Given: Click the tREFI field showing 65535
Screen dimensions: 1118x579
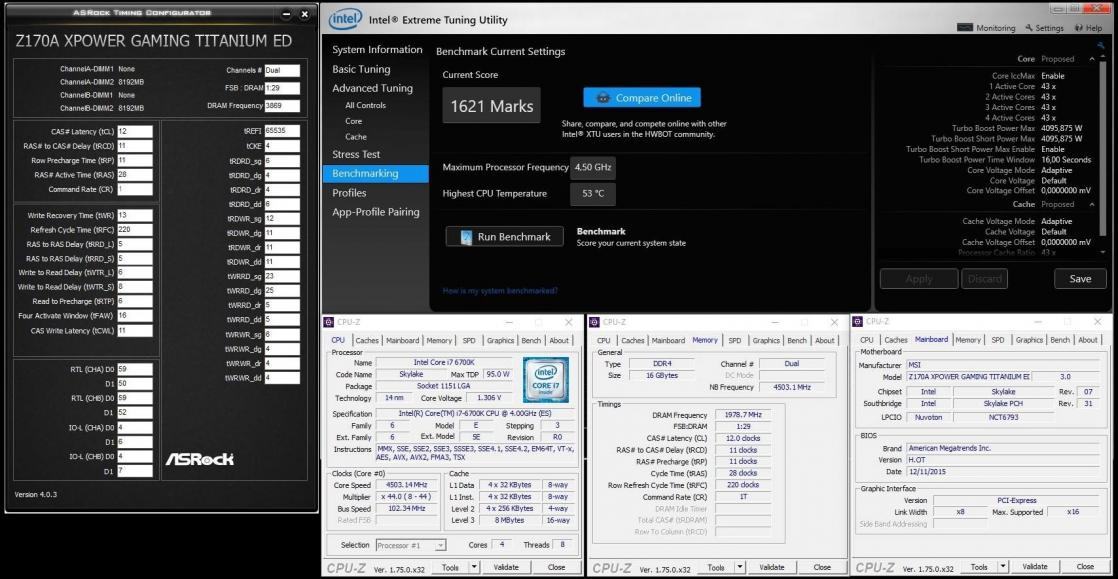Looking at the screenshot, I should [x=282, y=131].
